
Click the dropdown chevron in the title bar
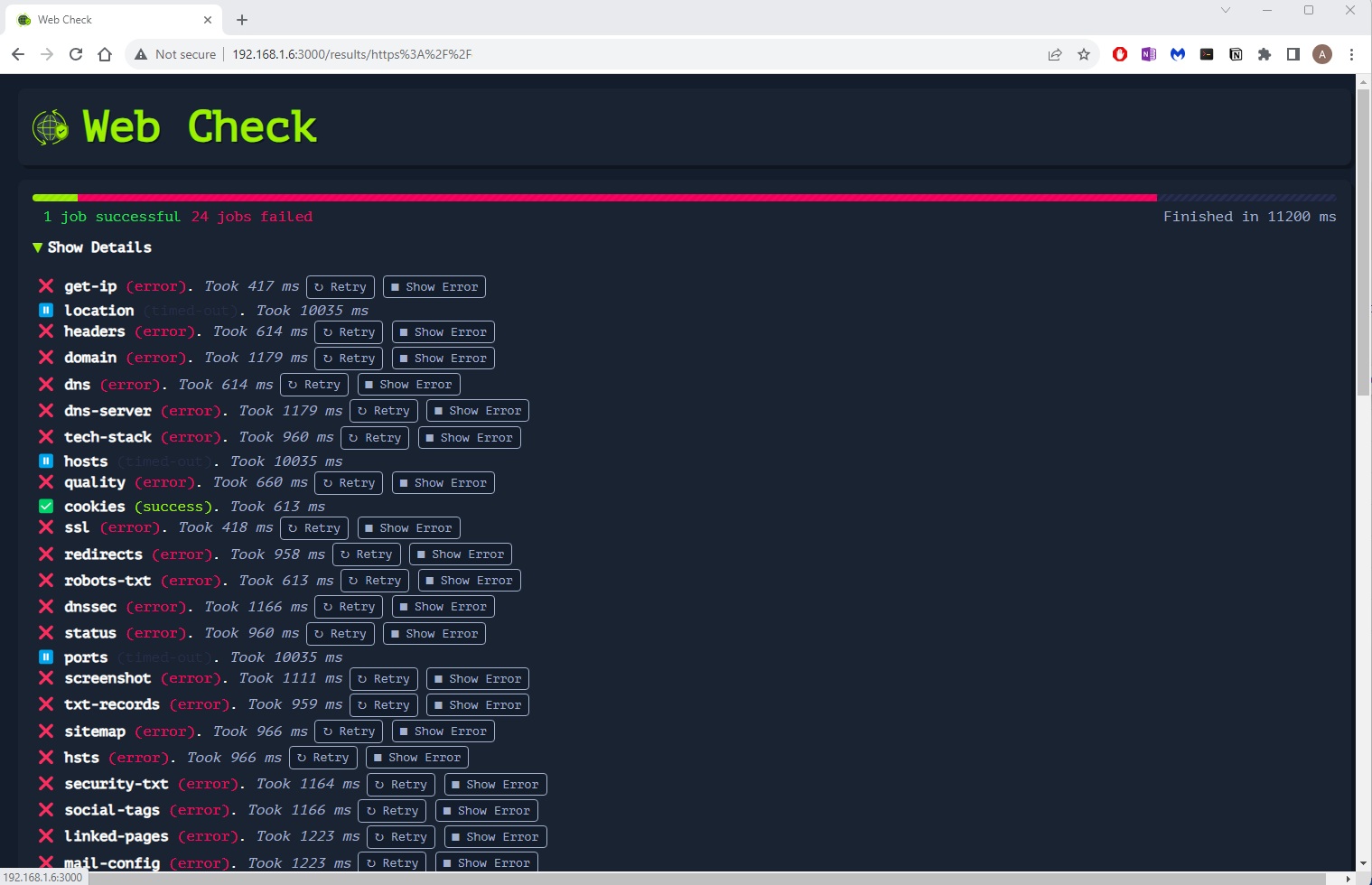point(1225,10)
